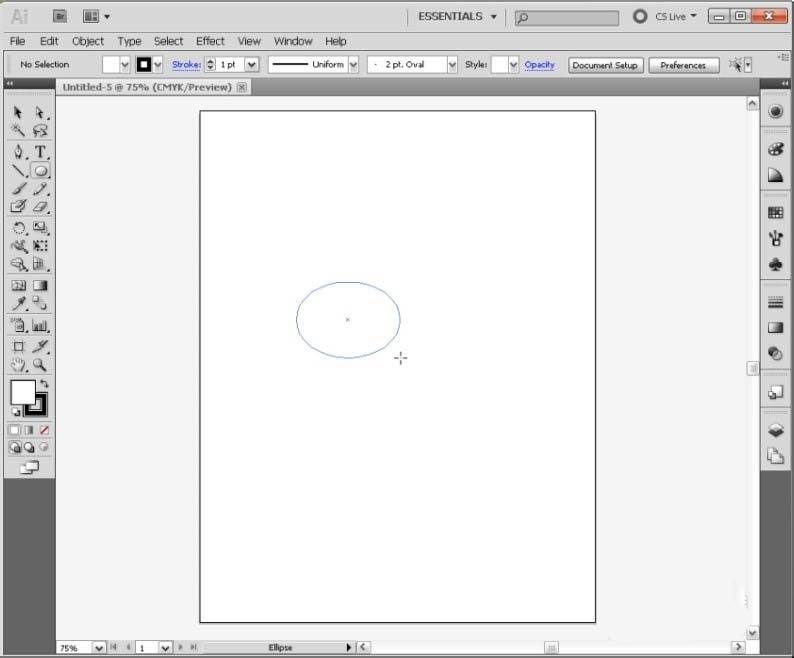Open the Symbols panel icon
Image resolution: width=794 pixels, height=658 pixels.
(775, 265)
